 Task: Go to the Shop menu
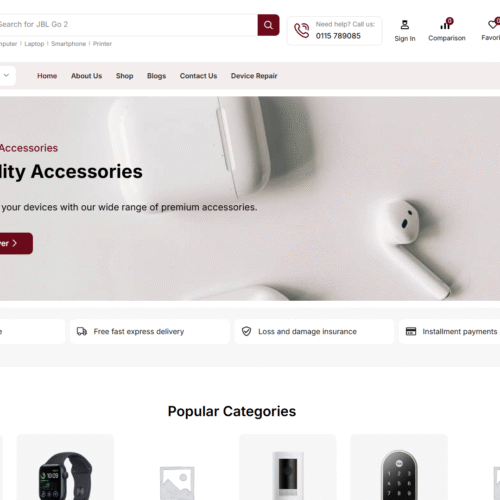pos(124,76)
